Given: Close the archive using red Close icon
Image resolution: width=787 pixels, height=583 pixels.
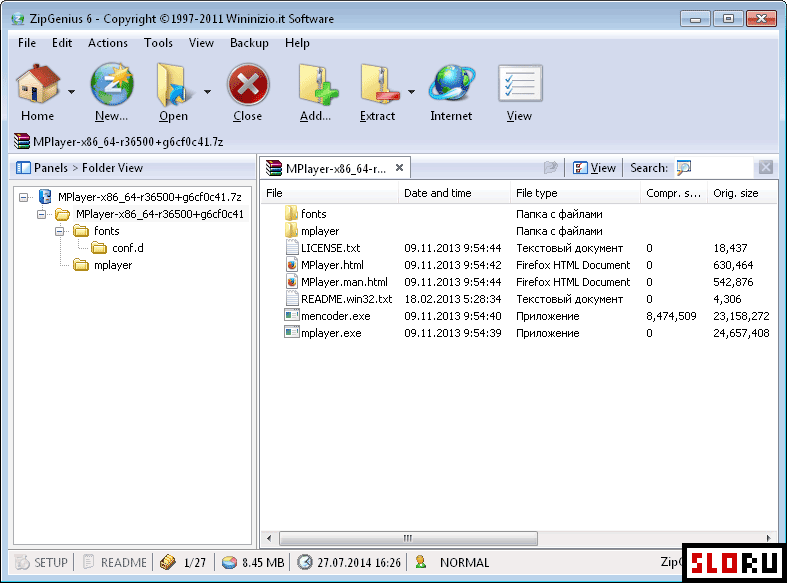Looking at the screenshot, I should tap(247, 84).
